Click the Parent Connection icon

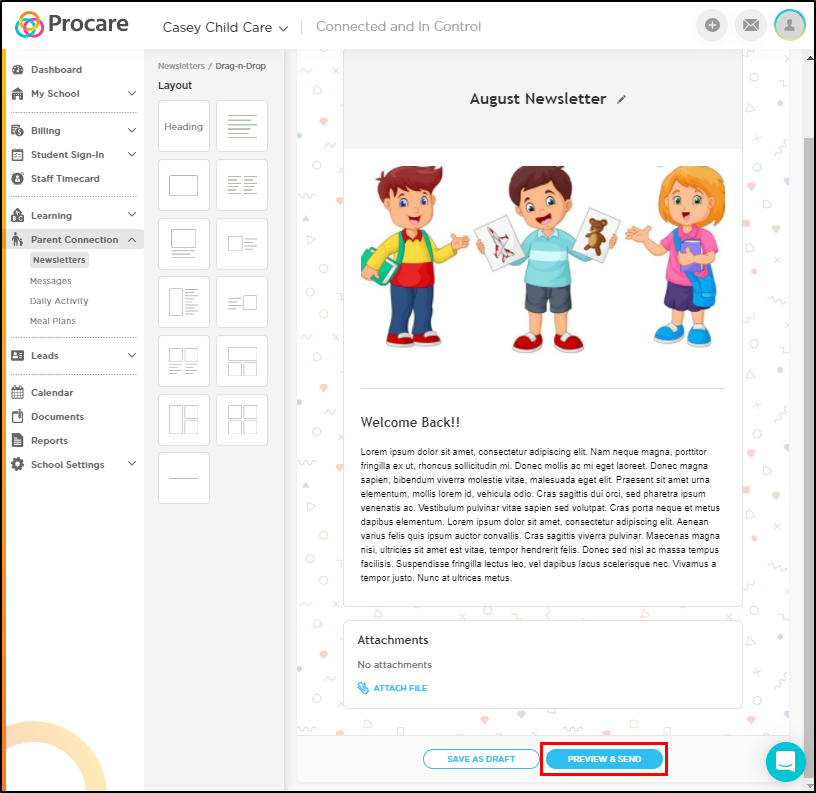click(18, 239)
